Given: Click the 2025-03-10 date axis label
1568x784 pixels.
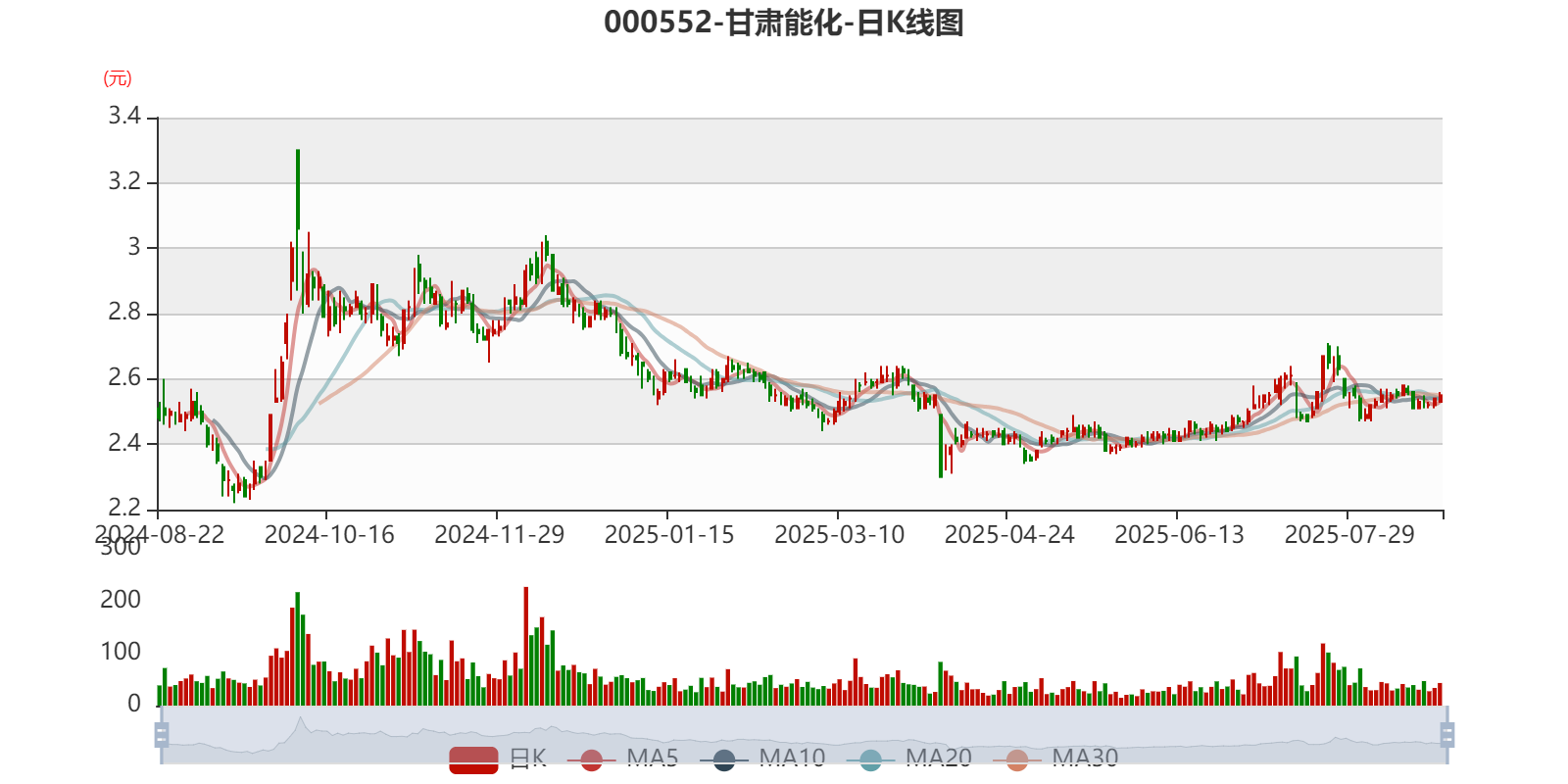Looking at the screenshot, I should 840,535.
